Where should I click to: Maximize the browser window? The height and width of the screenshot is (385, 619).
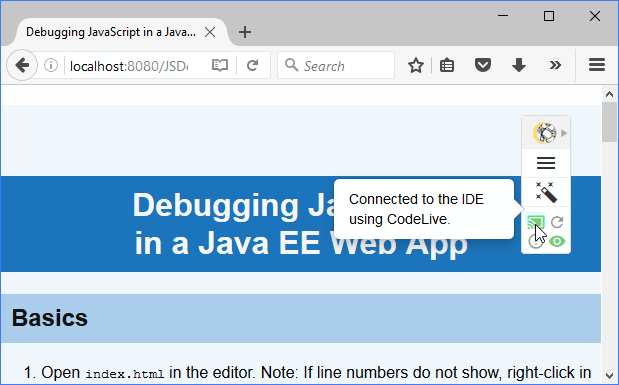tap(549, 16)
